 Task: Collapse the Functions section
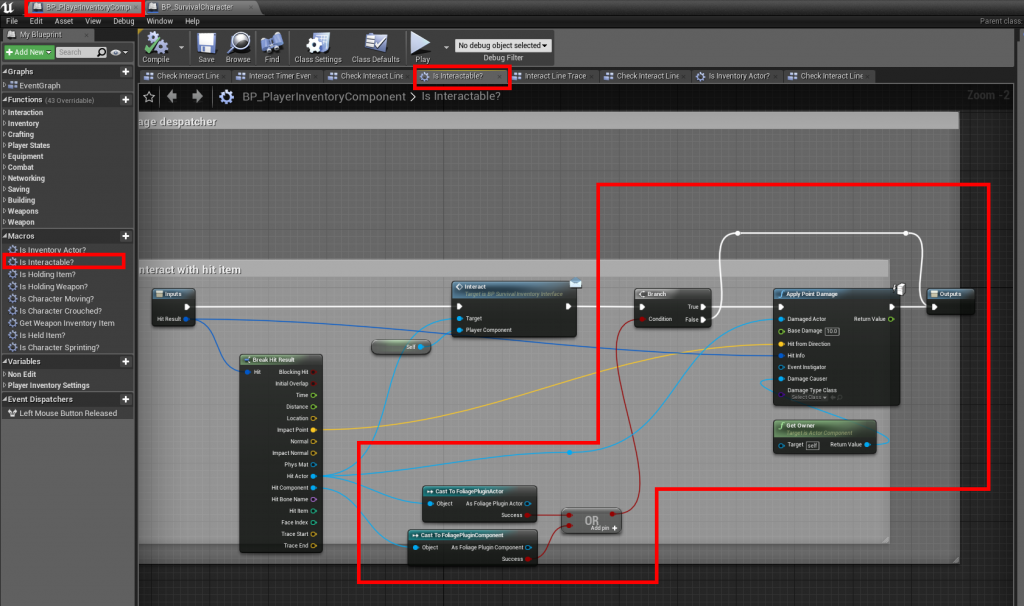[x=5, y=99]
